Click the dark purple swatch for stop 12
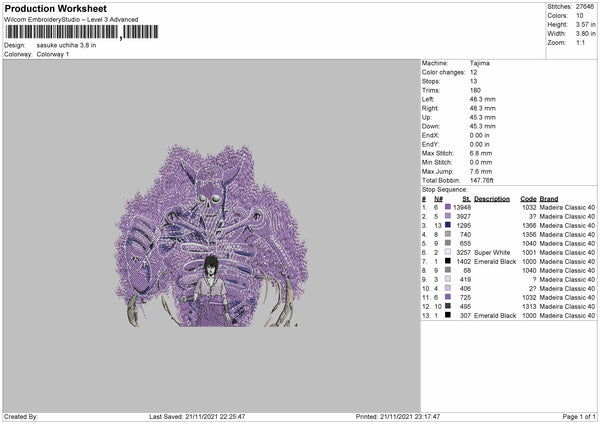Image resolution: width=600 pixels, height=424 pixels. point(448,306)
